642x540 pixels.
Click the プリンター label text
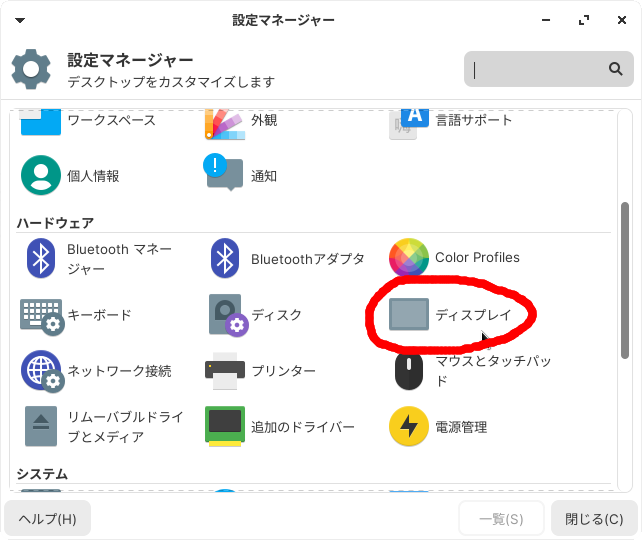pos(283,371)
